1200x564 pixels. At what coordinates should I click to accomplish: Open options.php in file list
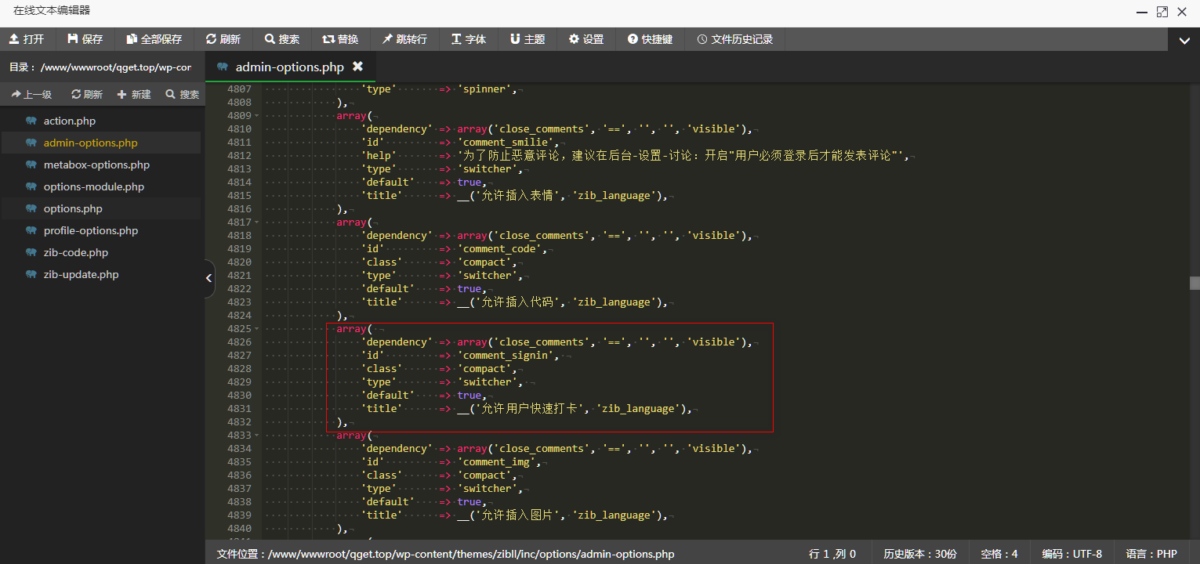[x=72, y=209]
